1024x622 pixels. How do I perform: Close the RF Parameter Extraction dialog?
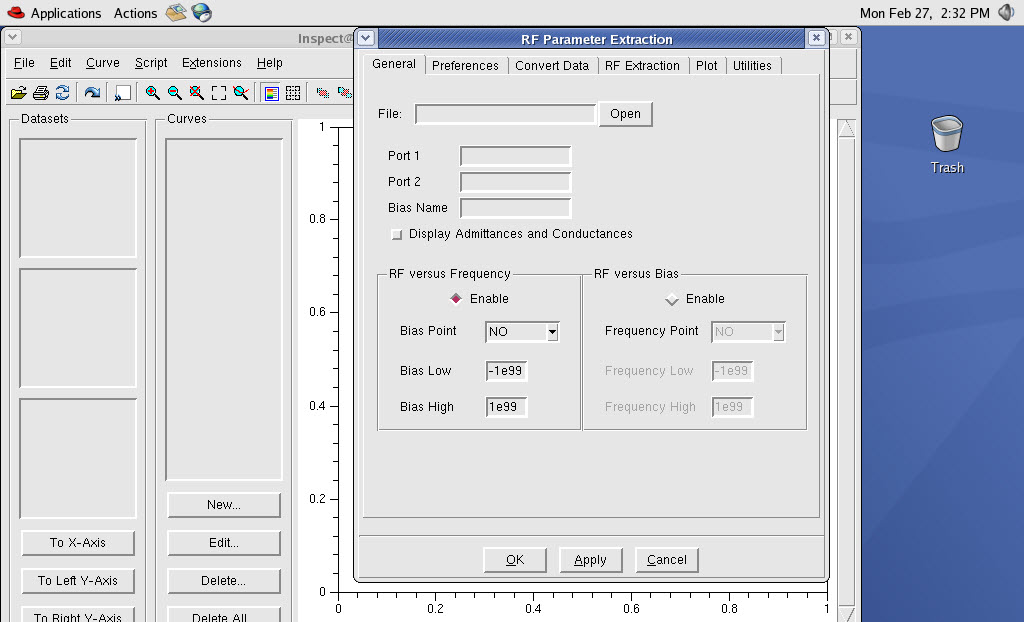point(816,38)
